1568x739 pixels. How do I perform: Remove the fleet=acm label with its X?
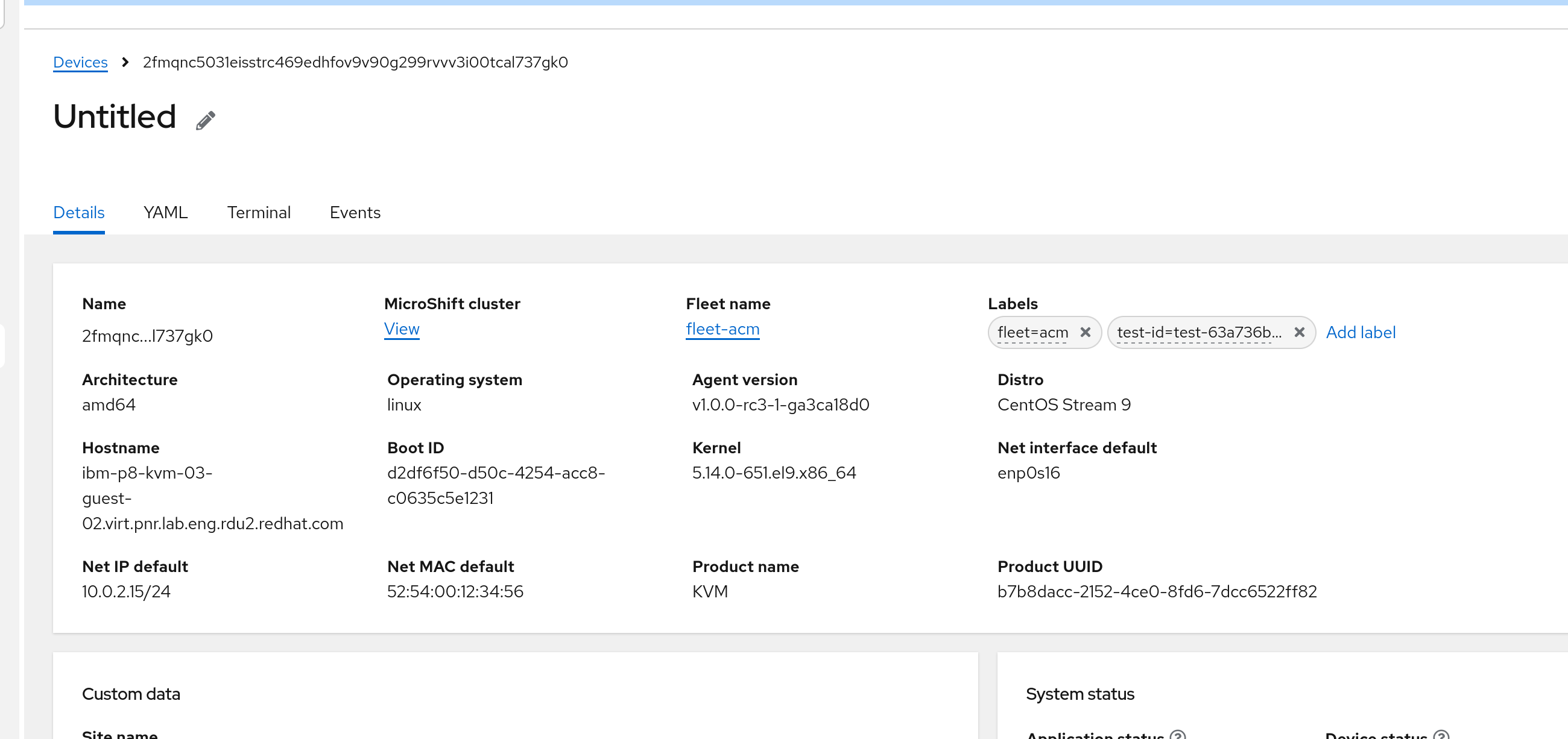coord(1085,332)
